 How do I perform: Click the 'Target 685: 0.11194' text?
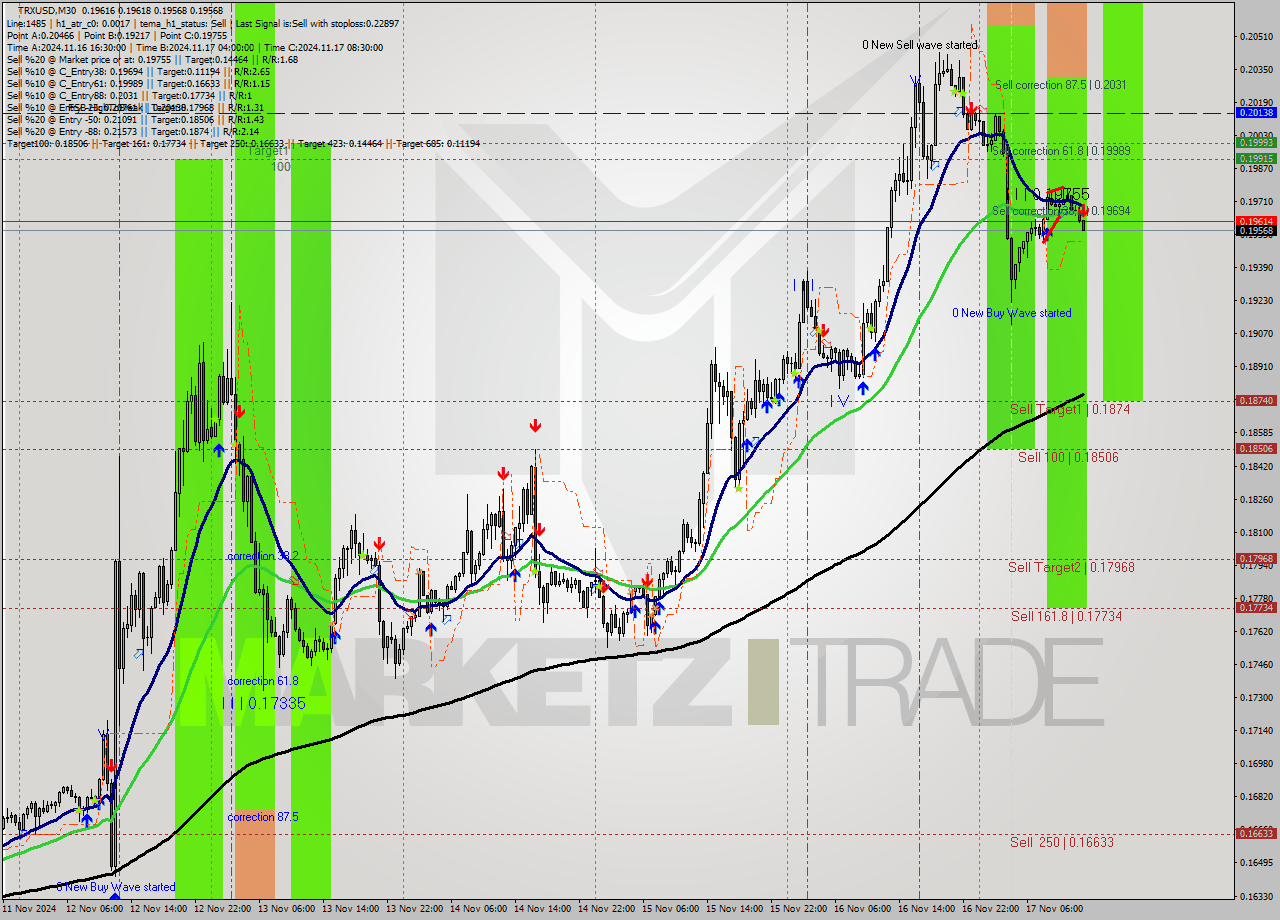(x=438, y=143)
